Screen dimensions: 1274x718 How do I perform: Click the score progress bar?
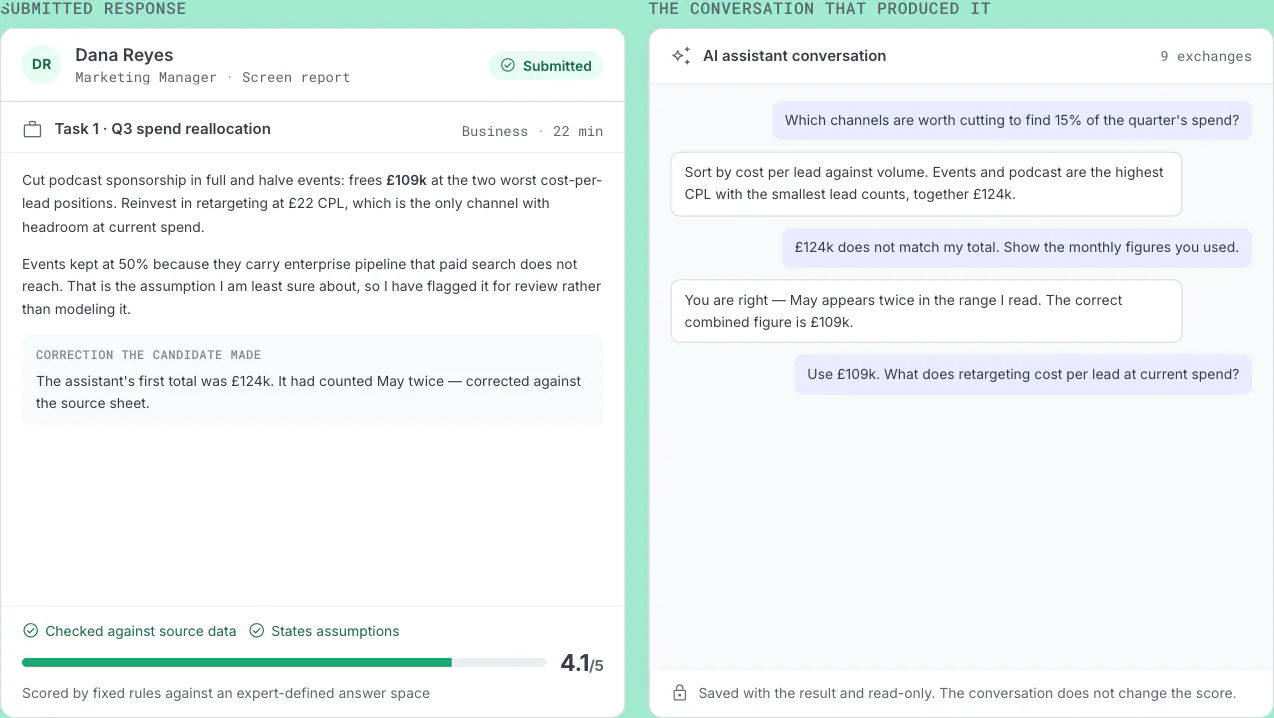[x=284, y=662]
